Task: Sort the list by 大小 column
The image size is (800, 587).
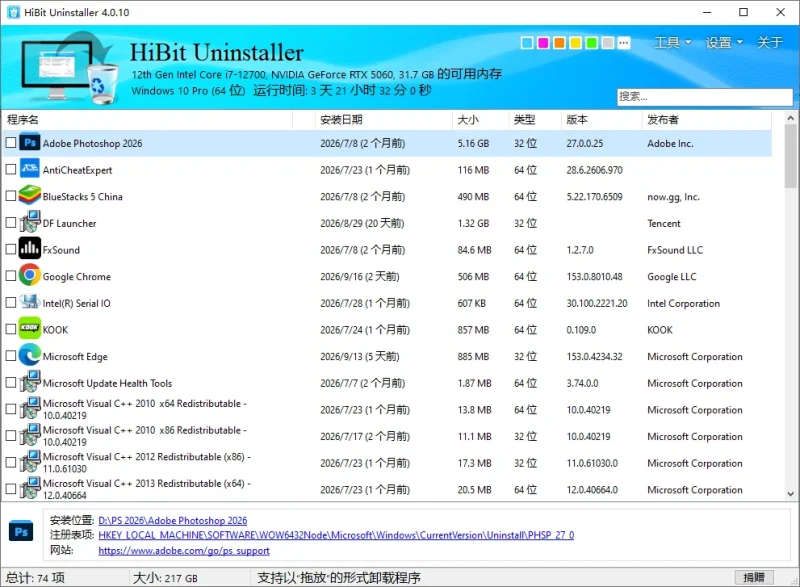Action: point(480,120)
